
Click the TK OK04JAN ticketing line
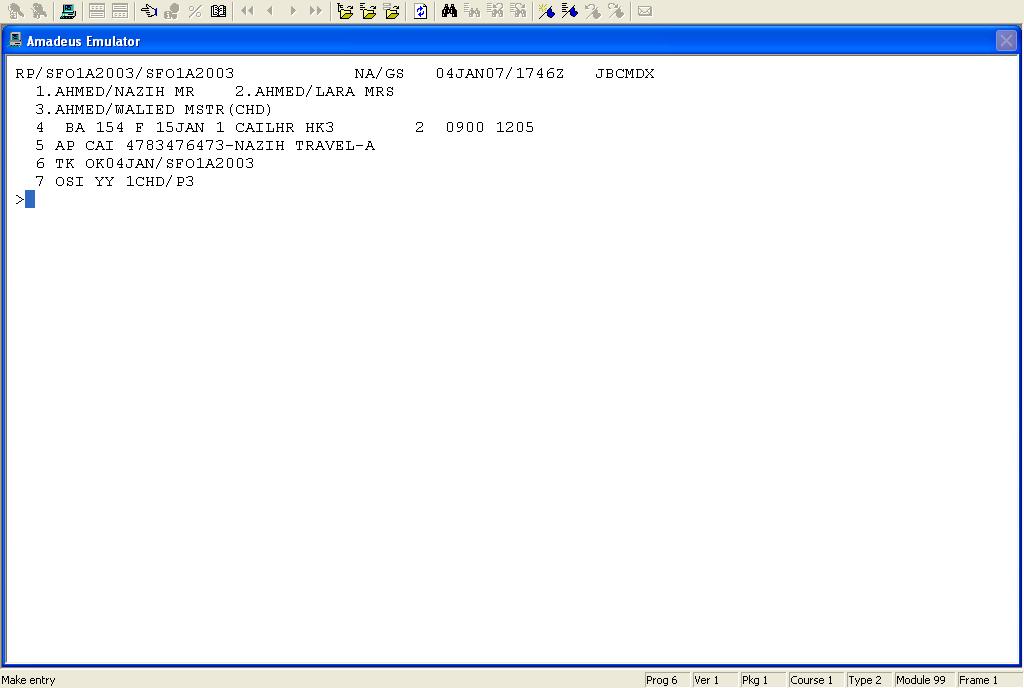[x=145, y=163]
